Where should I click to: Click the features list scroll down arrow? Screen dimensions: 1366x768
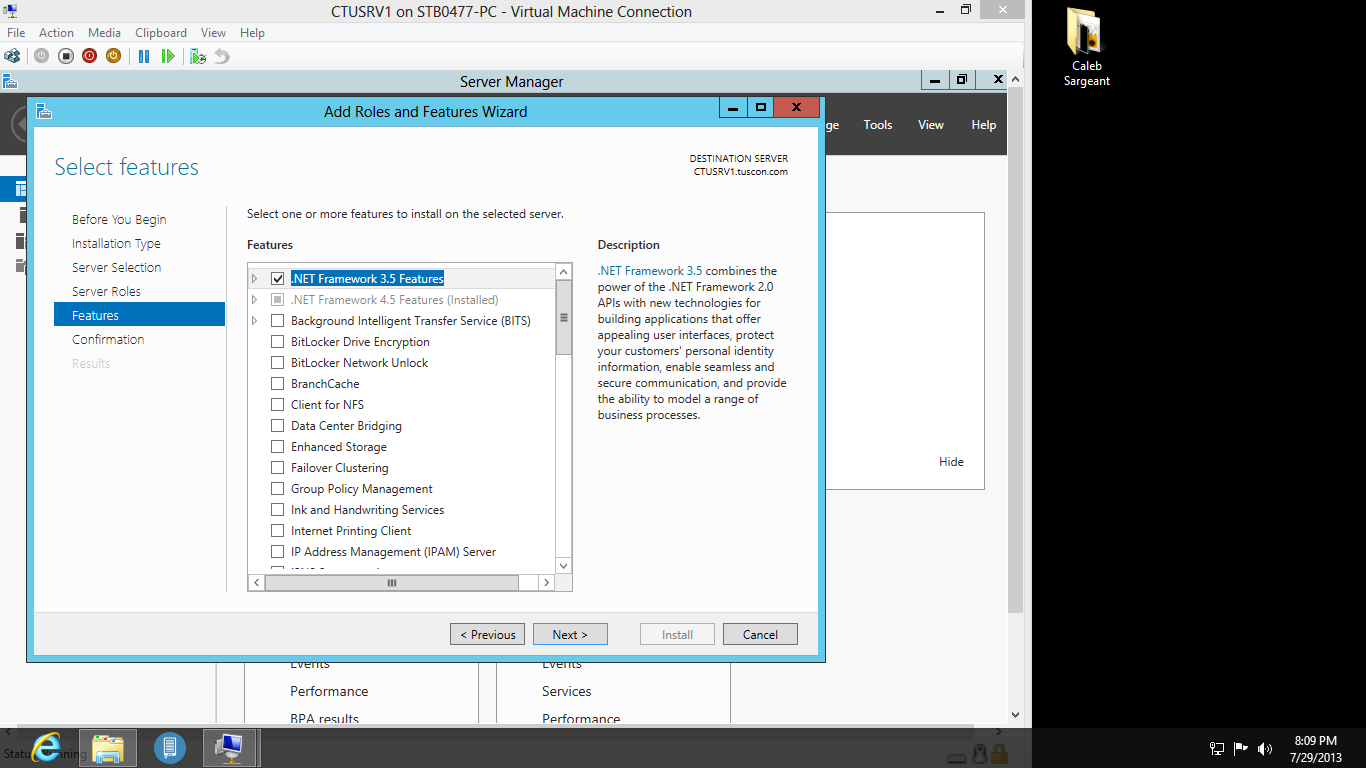564,566
